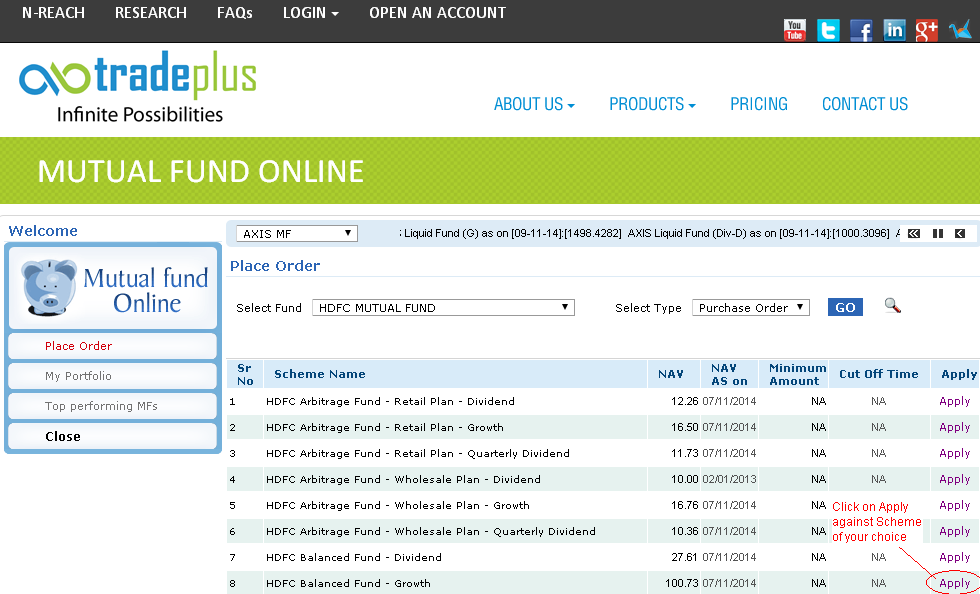This screenshot has height=594, width=980.
Task: Open the CONTACT US page
Action: [x=865, y=104]
